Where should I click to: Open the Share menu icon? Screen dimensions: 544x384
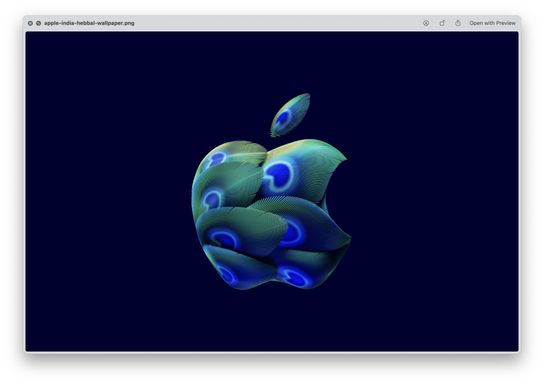coord(458,23)
